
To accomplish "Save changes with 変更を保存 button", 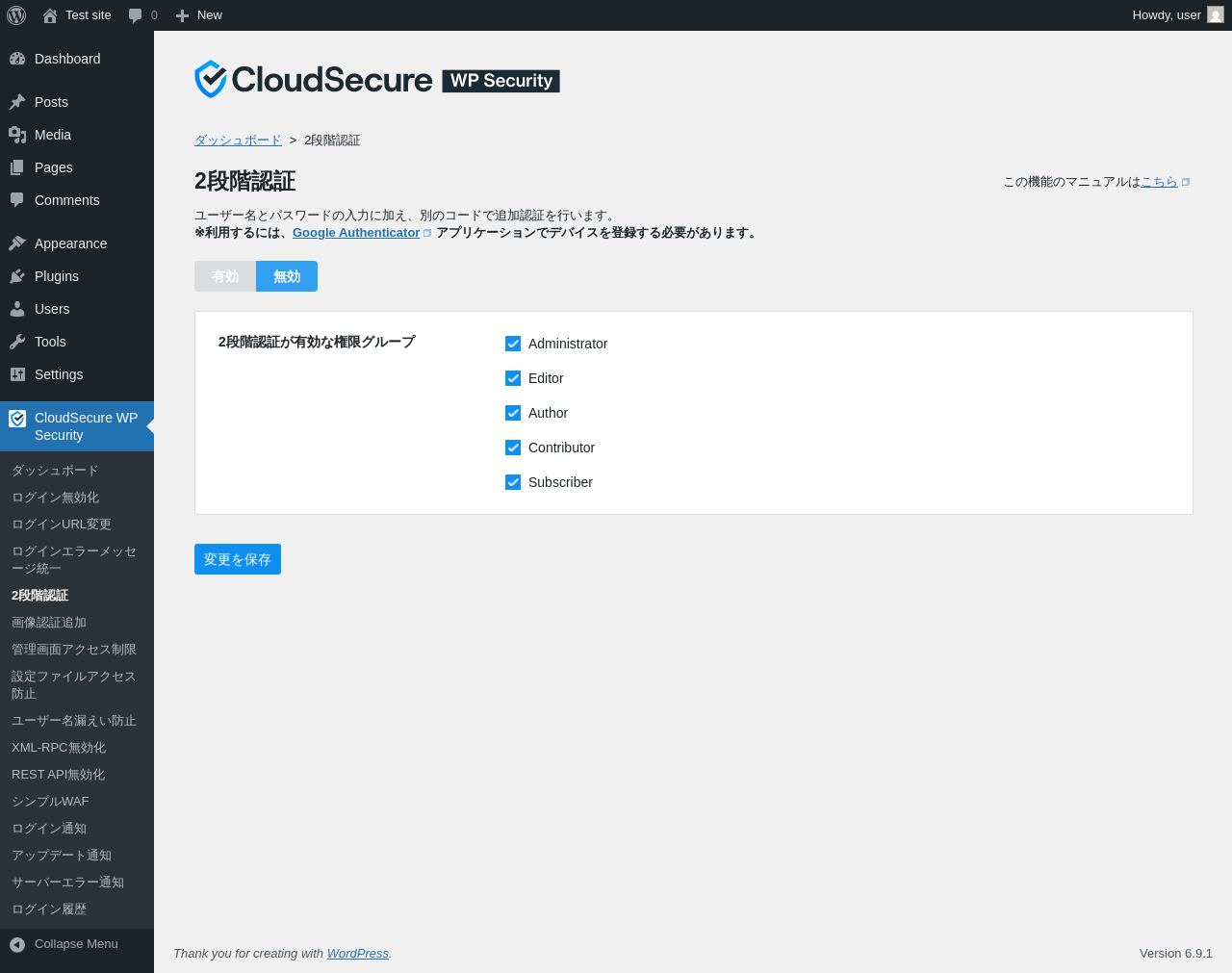I will click(x=238, y=559).
